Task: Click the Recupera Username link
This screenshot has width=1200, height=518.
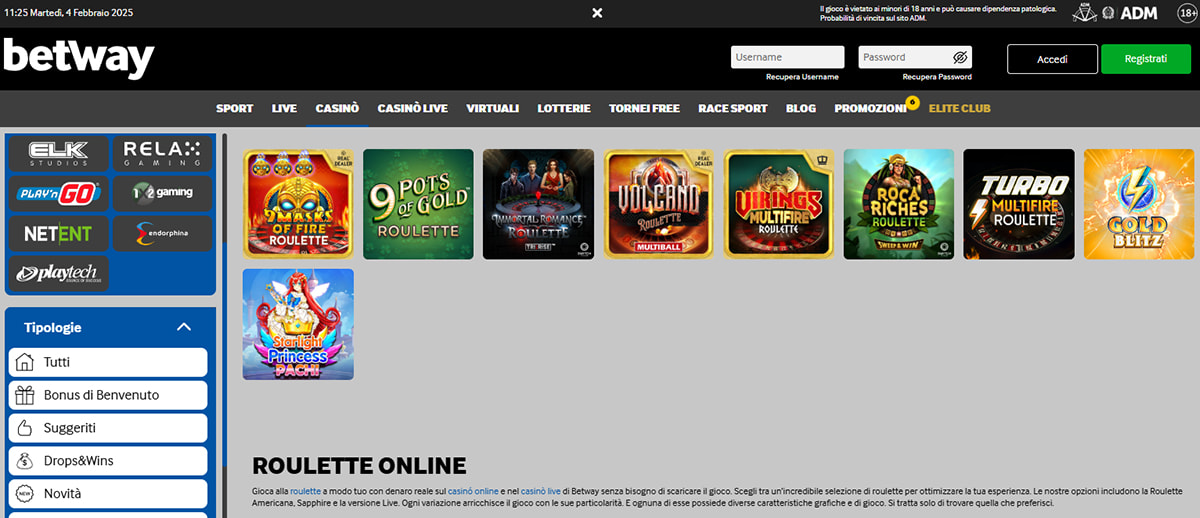Action: click(x=802, y=77)
